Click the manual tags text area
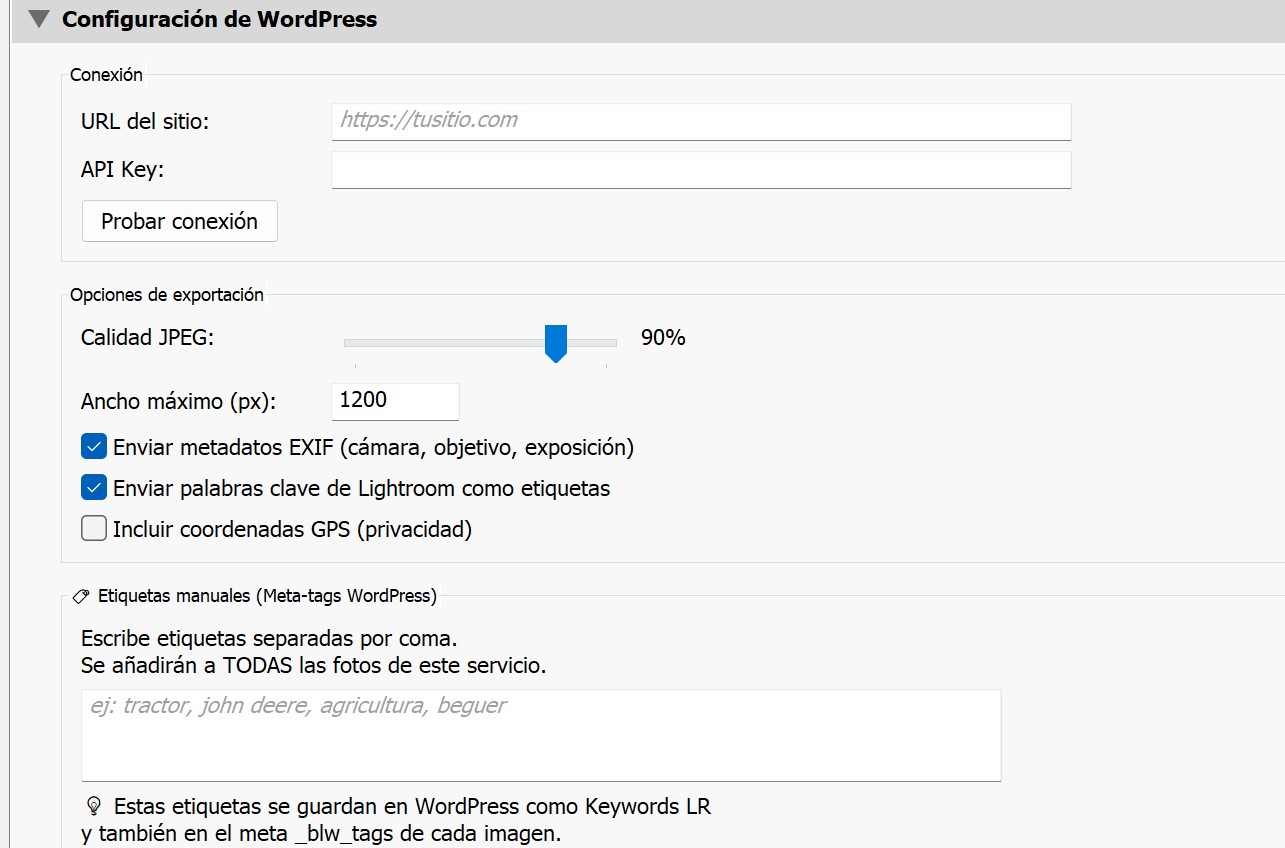Image resolution: width=1285 pixels, height=848 pixels. (541, 735)
